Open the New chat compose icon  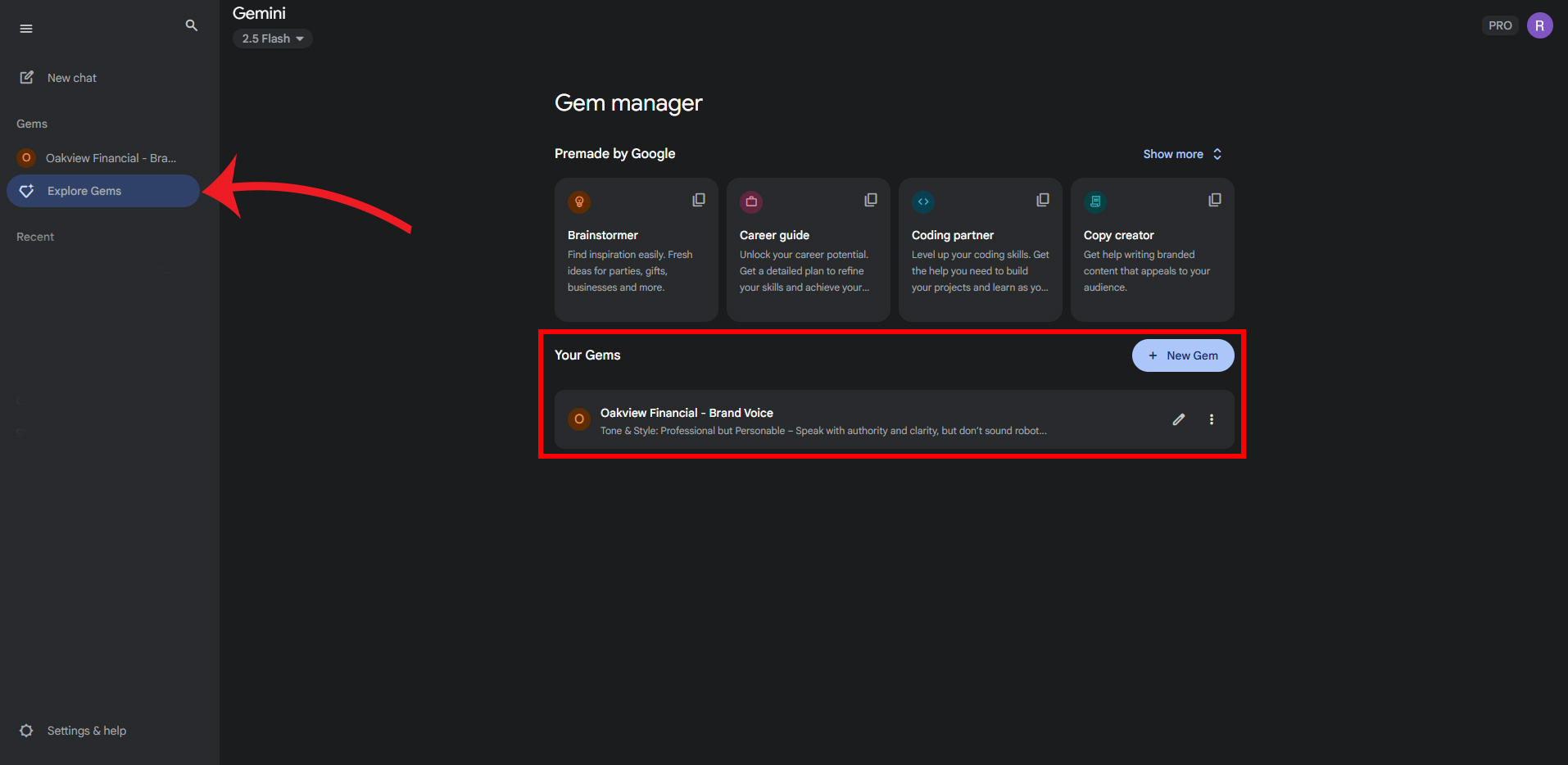(x=27, y=77)
